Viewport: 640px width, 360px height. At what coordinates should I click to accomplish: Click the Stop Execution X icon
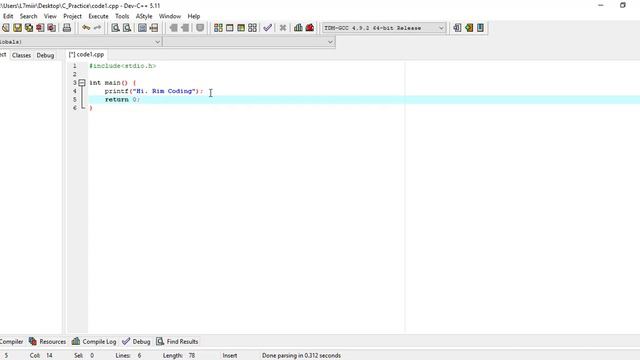(x=282, y=28)
